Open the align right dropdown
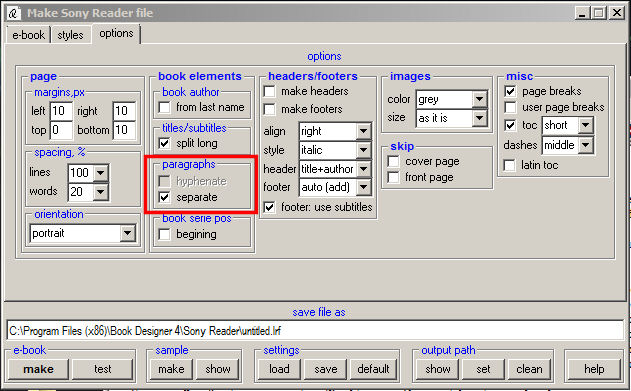 [363, 131]
